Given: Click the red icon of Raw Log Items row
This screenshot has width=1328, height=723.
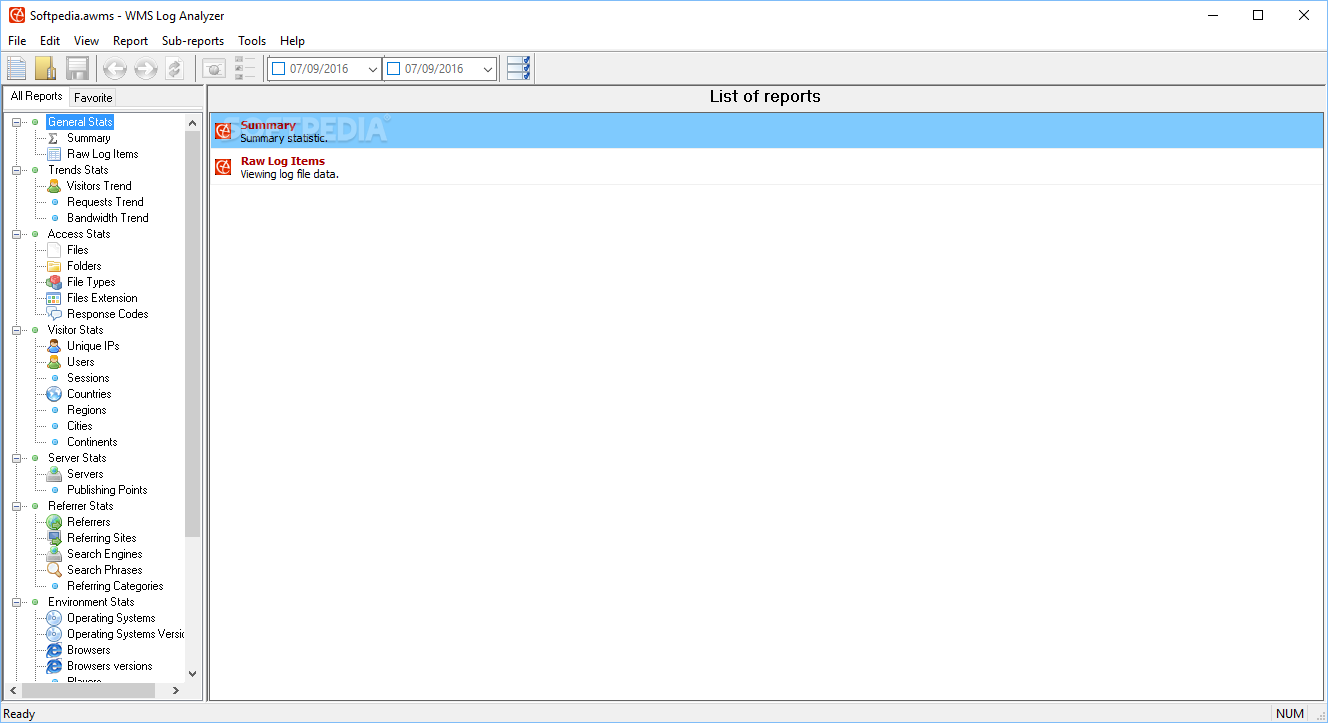Looking at the screenshot, I should [223, 167].
